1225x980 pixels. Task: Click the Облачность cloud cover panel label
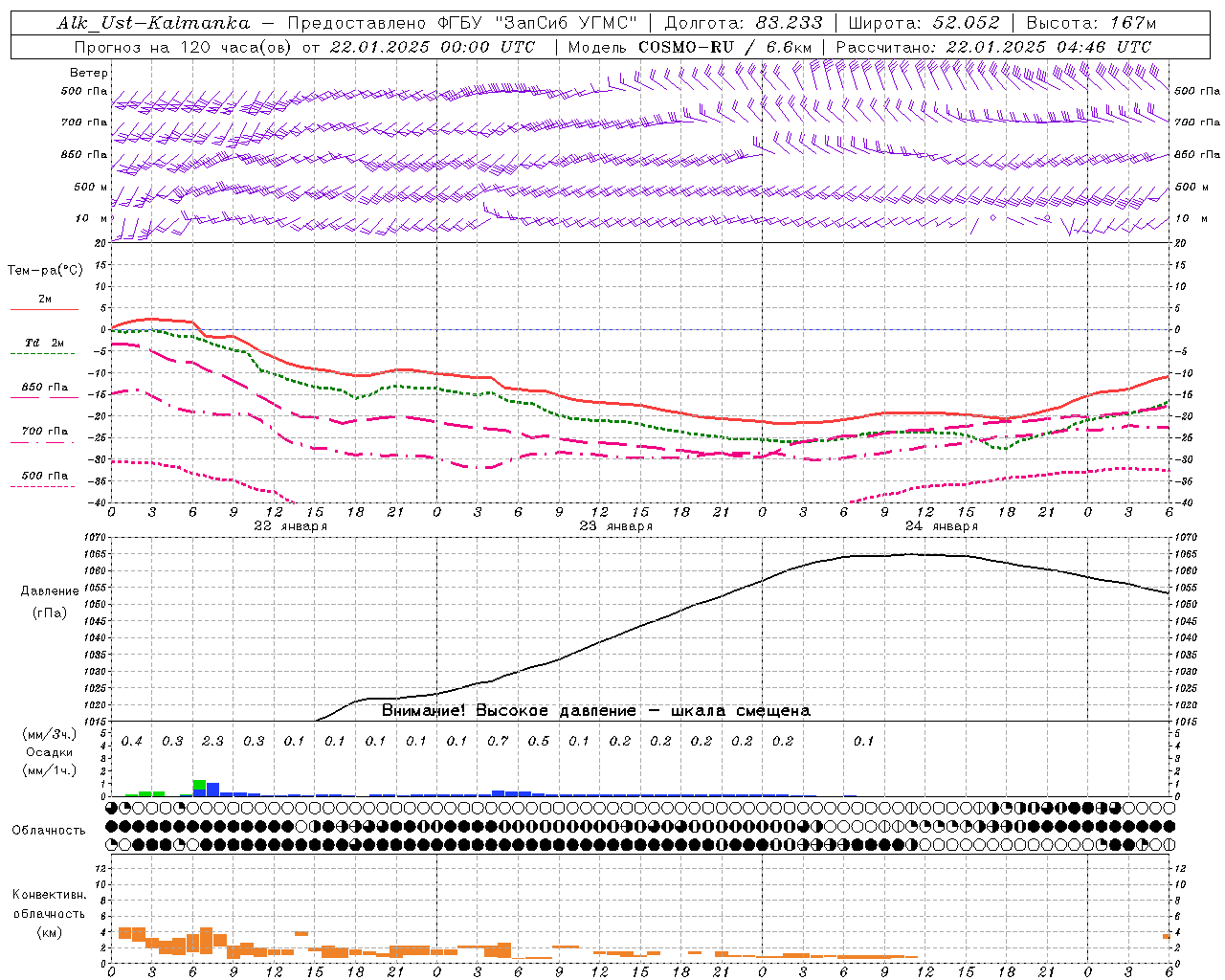(49, 831)
